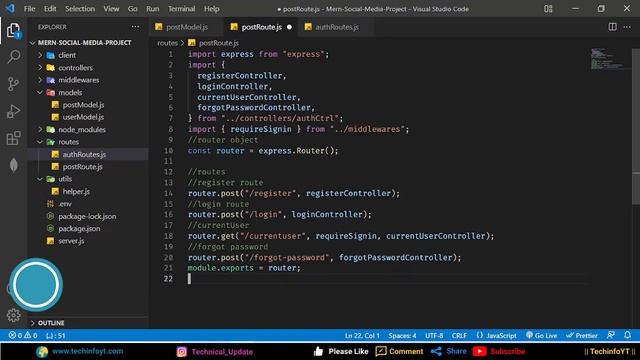Viewport: 640px width, 360px height.
Task: Click the Instagram Technical_Update icon
Action: (x=182, y=351)
